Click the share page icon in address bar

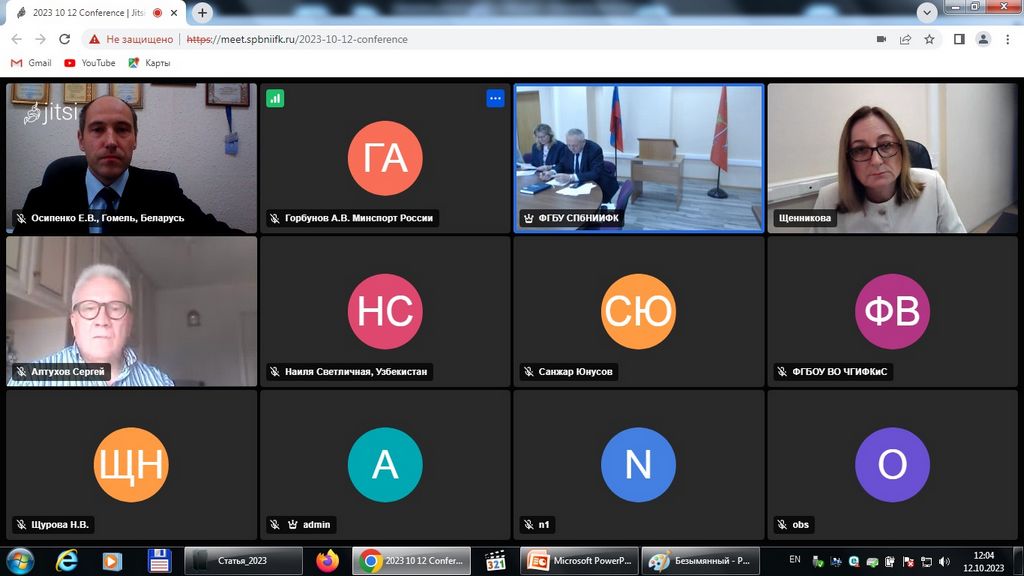(x=905, y=39)
